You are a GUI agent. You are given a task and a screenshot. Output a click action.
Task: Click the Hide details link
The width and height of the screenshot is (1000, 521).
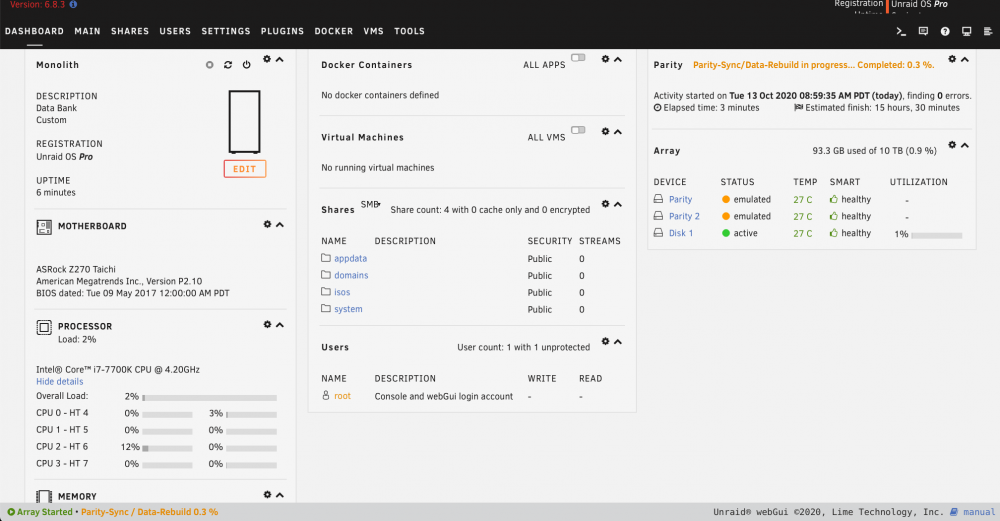(60, 381)
